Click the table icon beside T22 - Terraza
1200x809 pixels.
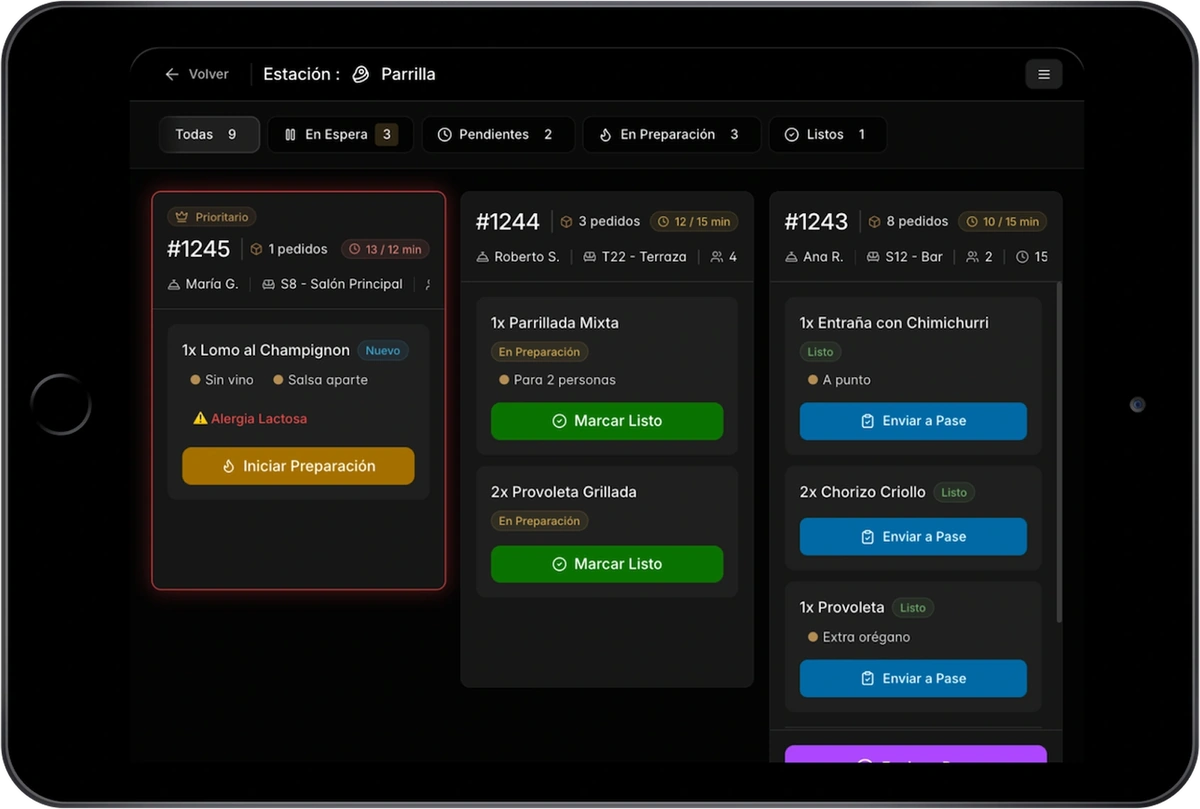click(x=589, y=257)
